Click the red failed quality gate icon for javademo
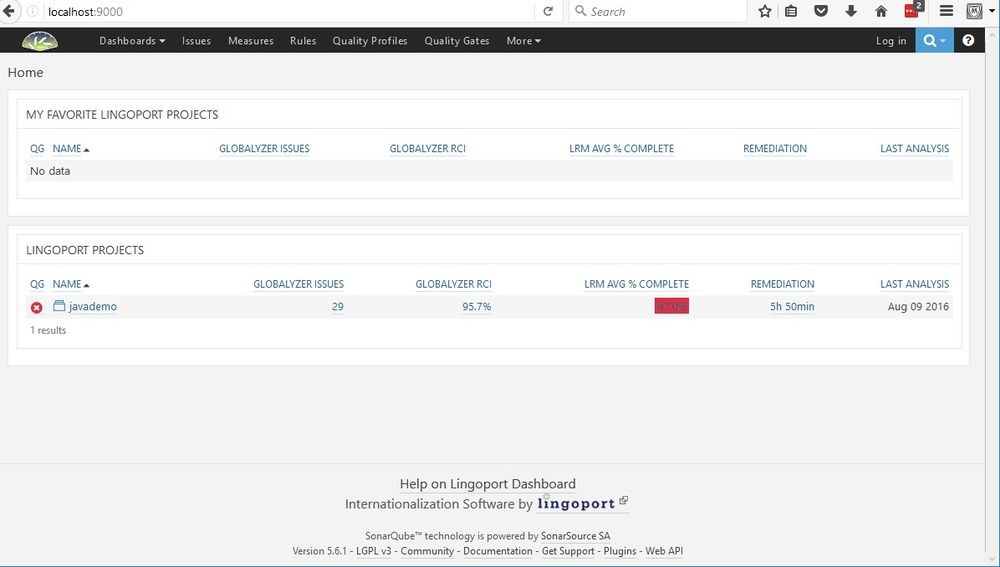The height and width of the screenshot is (567, 1000). (37, 307)
